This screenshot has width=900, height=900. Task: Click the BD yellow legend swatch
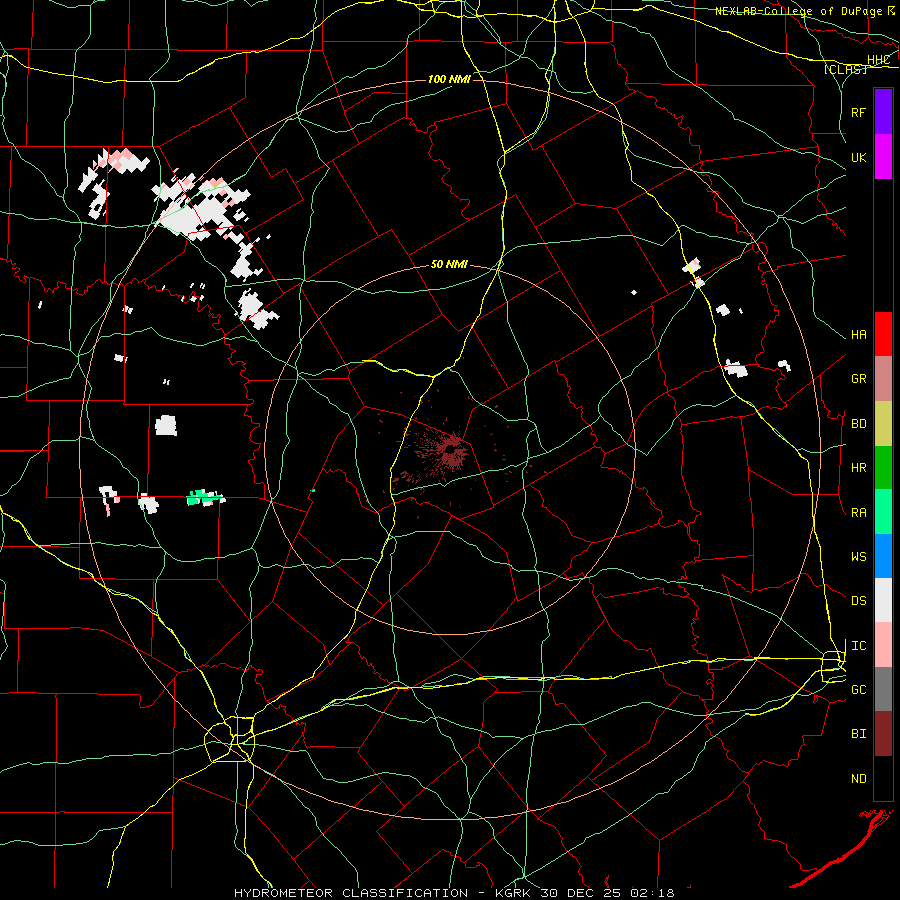click(883, 423)
